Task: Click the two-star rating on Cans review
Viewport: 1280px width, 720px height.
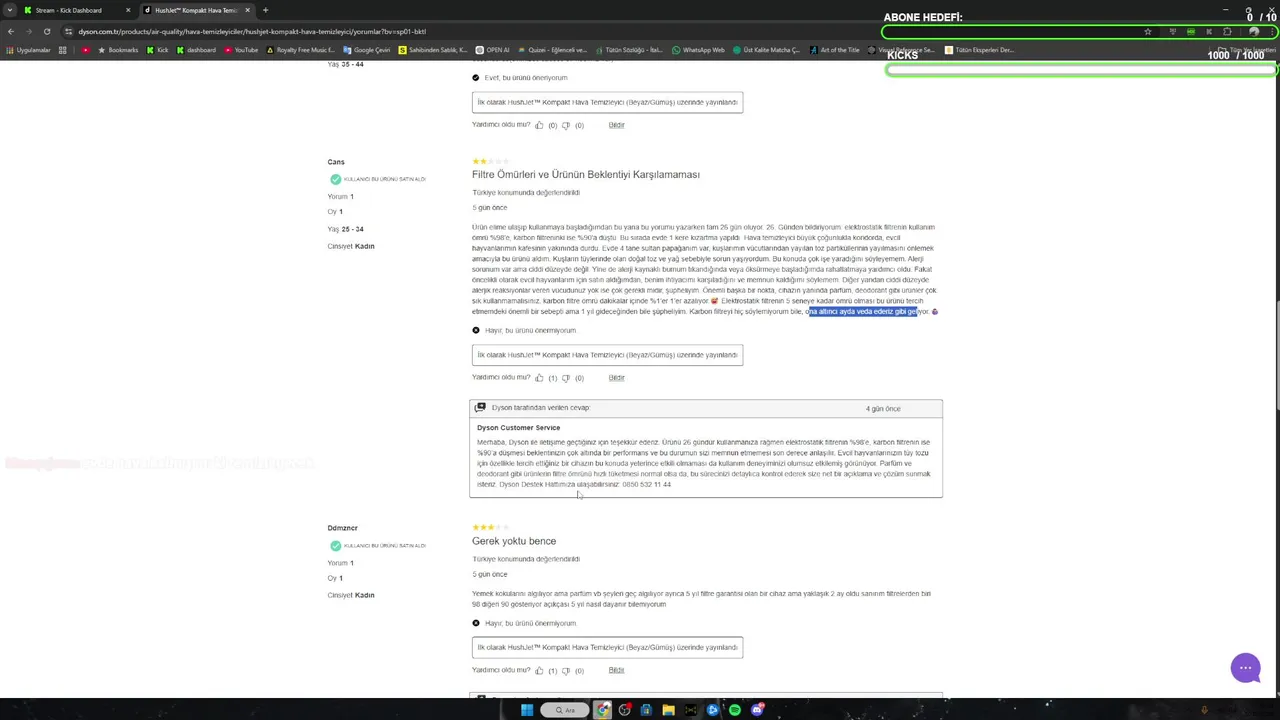Action: (490, 161)
